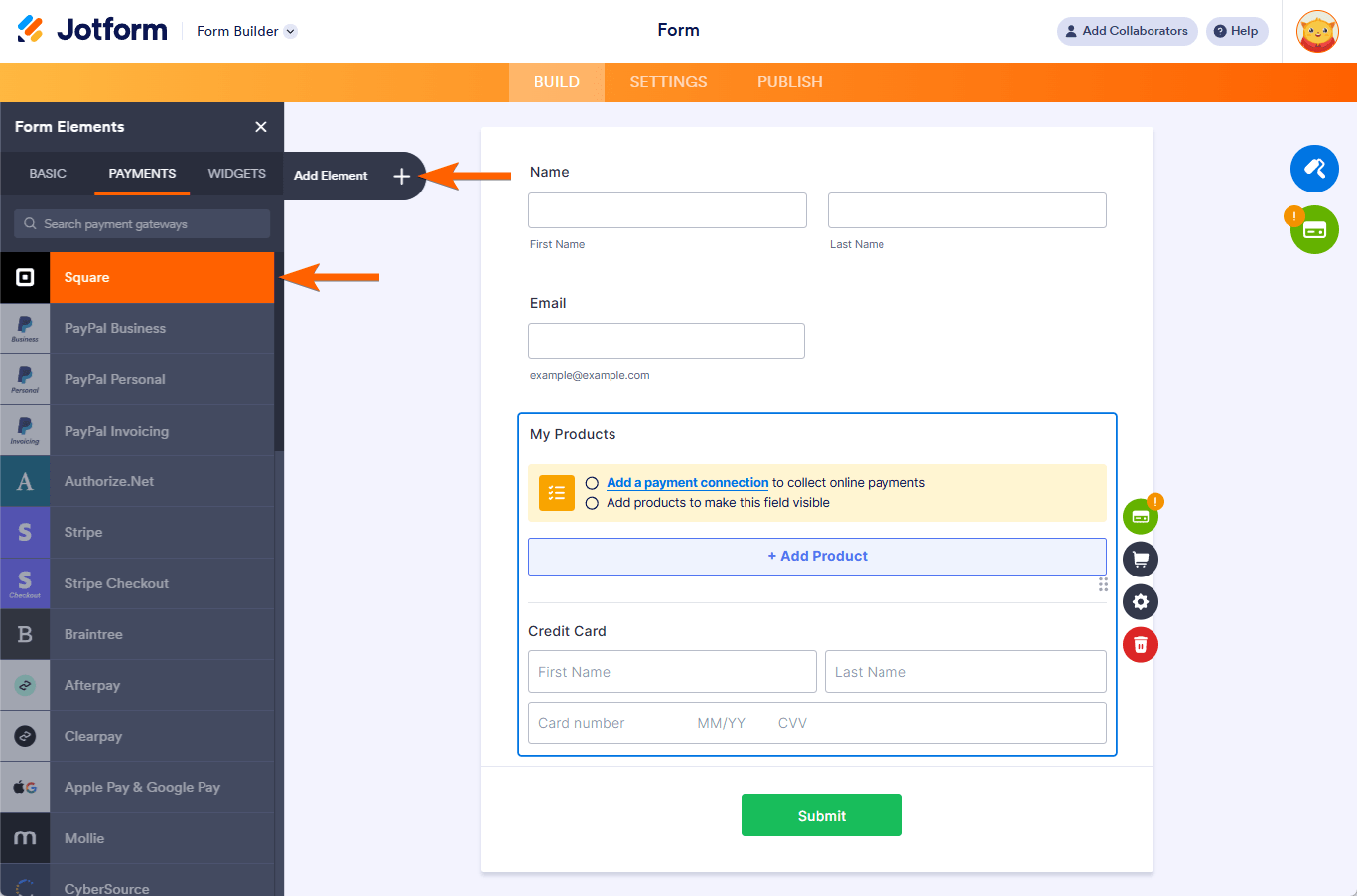Click the Authorize.Net icon
This screenshot has width=1357, height=896.
[25, 481]
